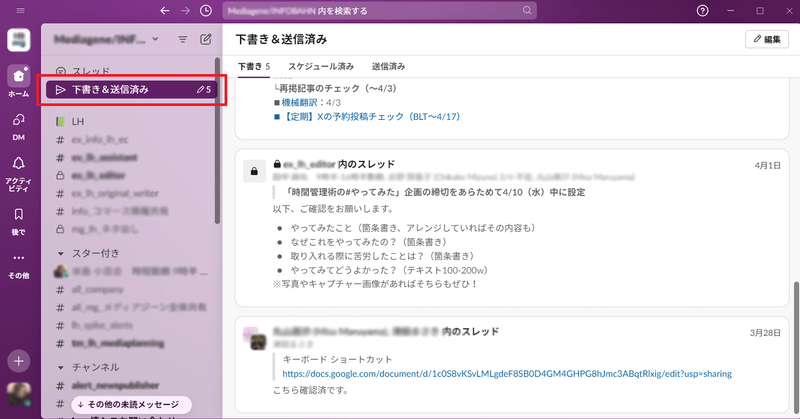Click the new message compose icon
This screenshot has width=800, height=419.
206,40
